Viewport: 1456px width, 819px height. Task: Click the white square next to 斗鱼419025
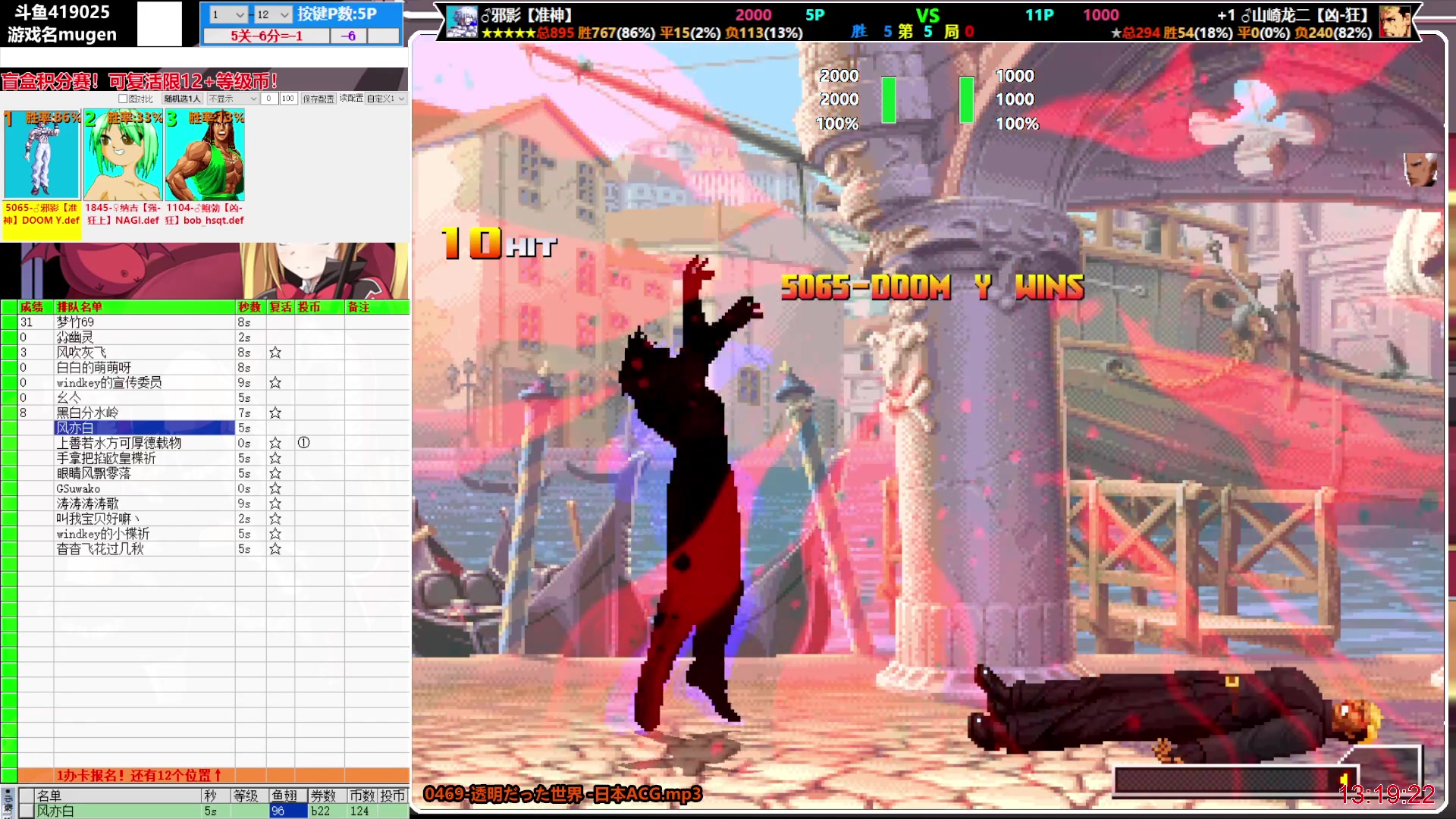tap(159, 24)
